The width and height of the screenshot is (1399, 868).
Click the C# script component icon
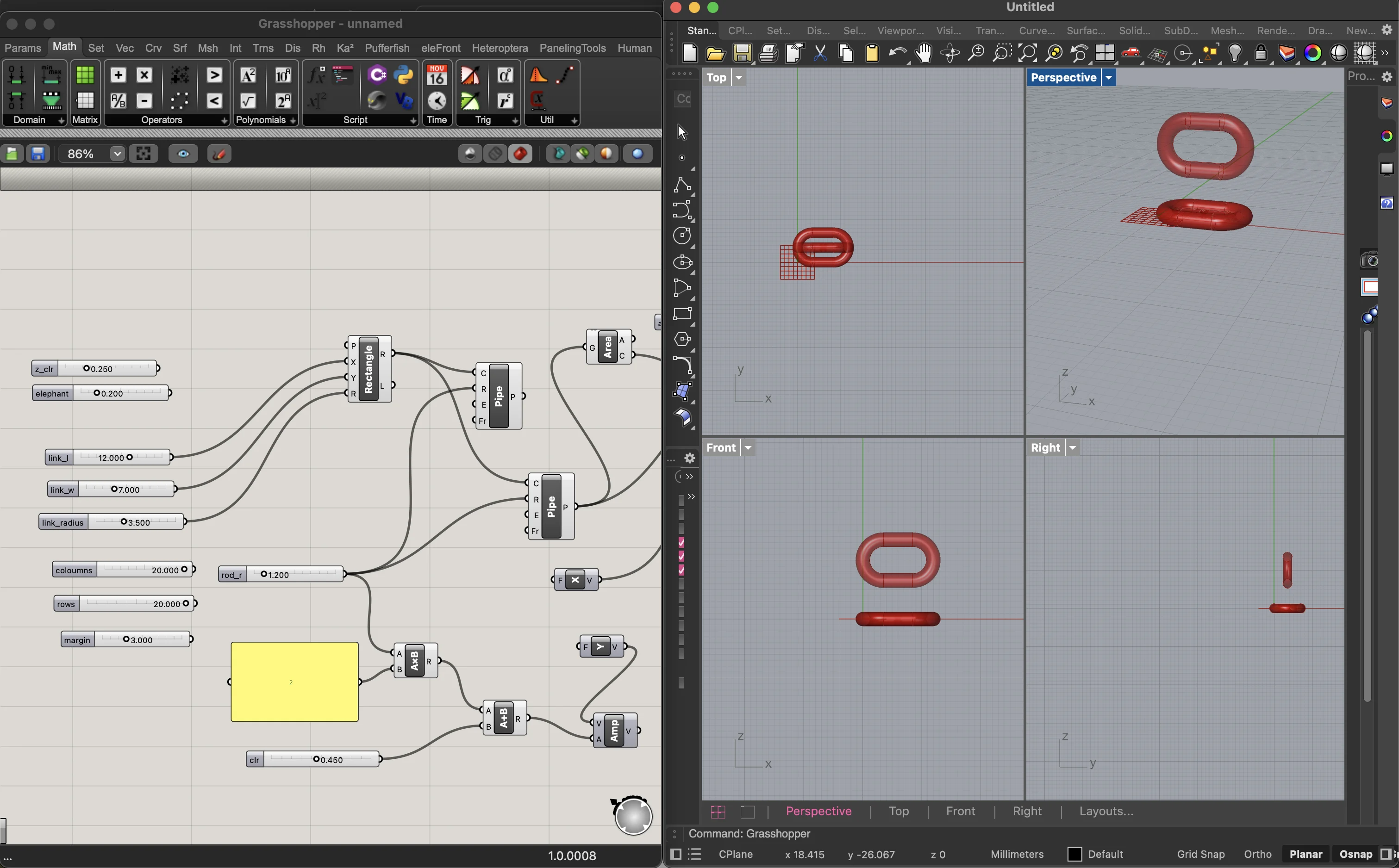coord(377,75)
